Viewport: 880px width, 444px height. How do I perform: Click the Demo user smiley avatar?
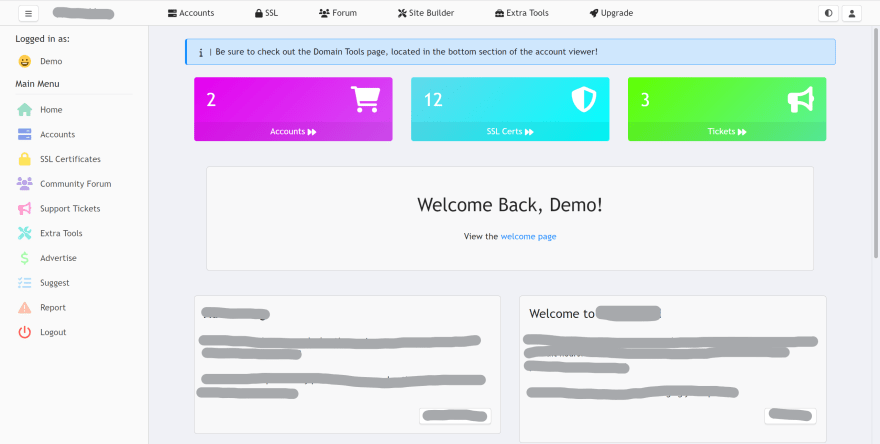click(25, 61)
